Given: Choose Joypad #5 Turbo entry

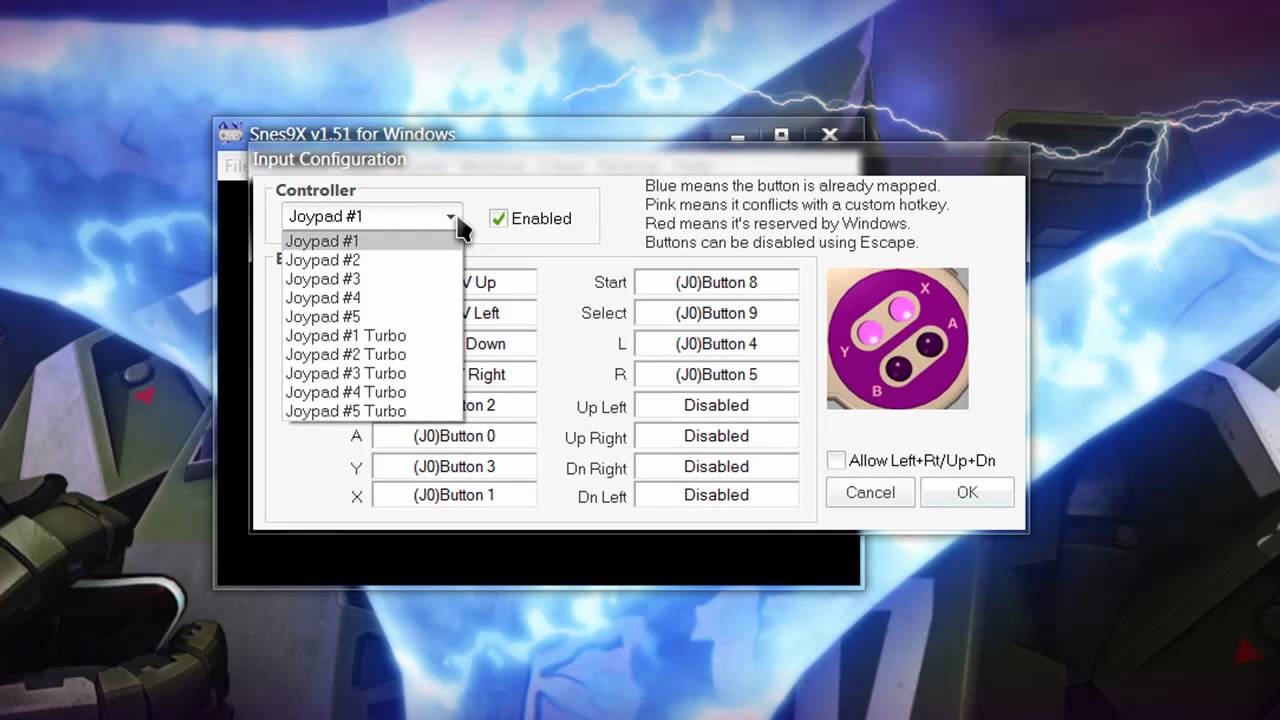Looking at the screenshot, I should coord(372,411).
